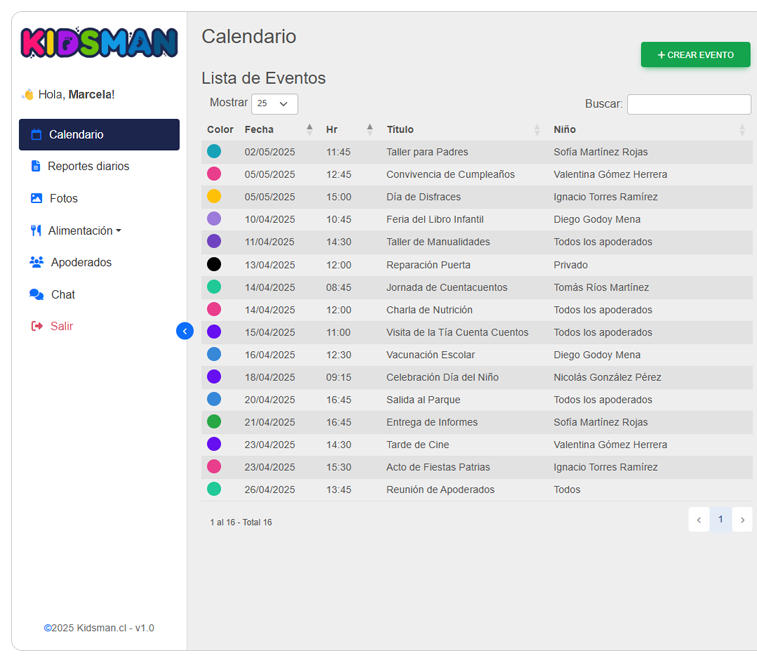This screenshot has width=757, height=661.
Task: Click the Tarde de Cine title
Action: pyautogui.click(x=418, y=444)
